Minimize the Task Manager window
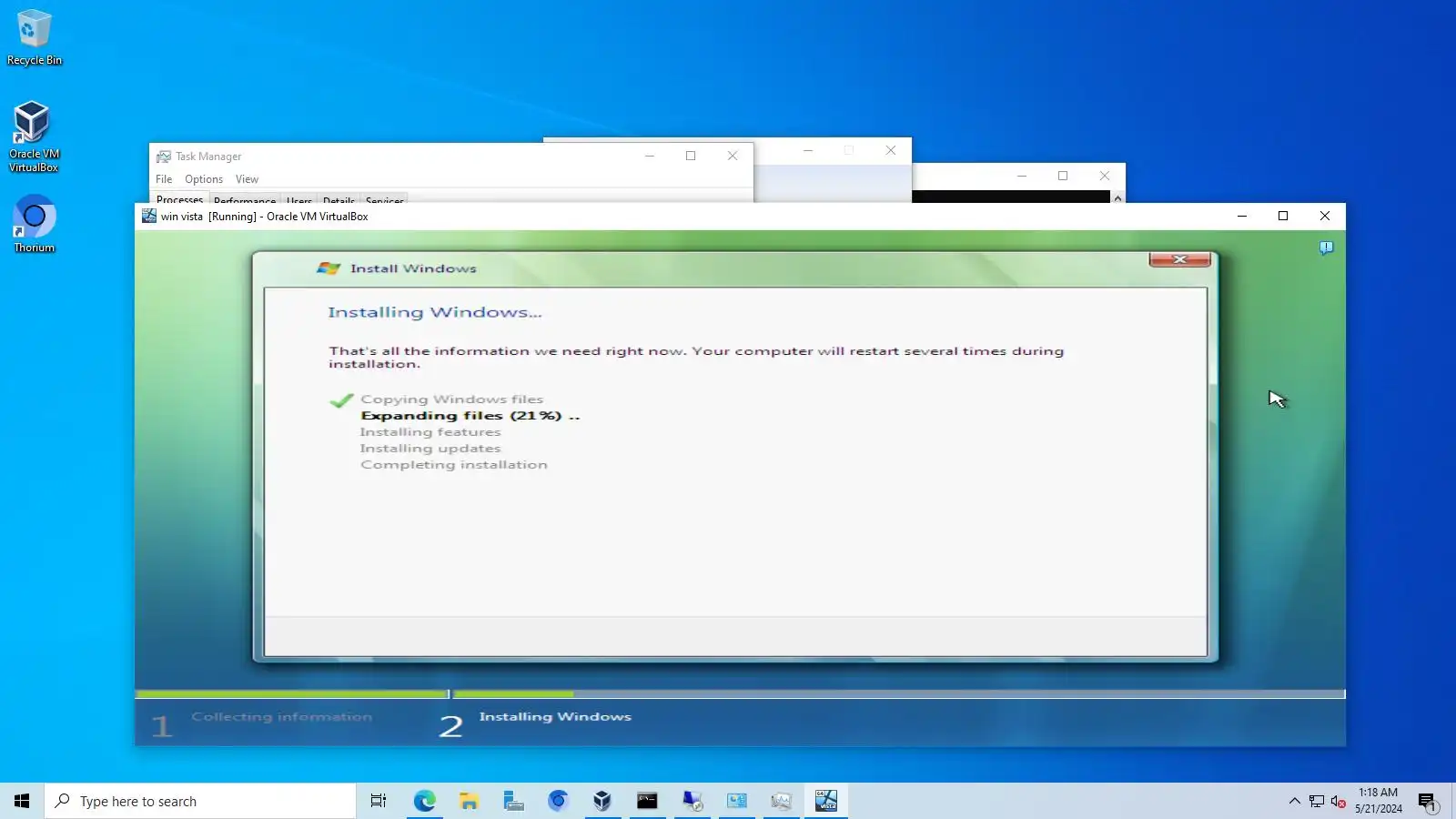 tap(650, 156)
